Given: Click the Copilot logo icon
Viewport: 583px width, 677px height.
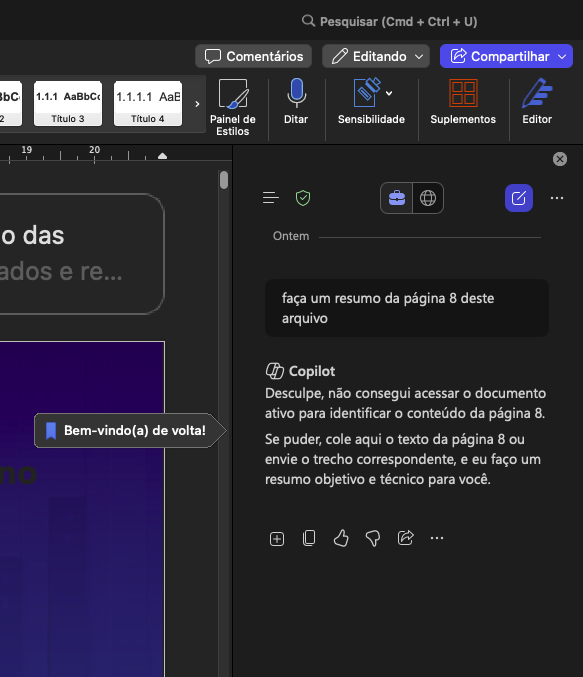Looking at the screenshot, I should tap(274, 371).
